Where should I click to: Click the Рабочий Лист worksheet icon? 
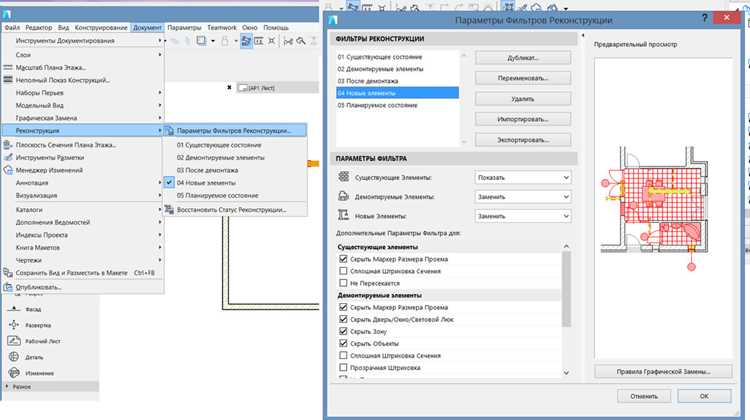[14, 341]
